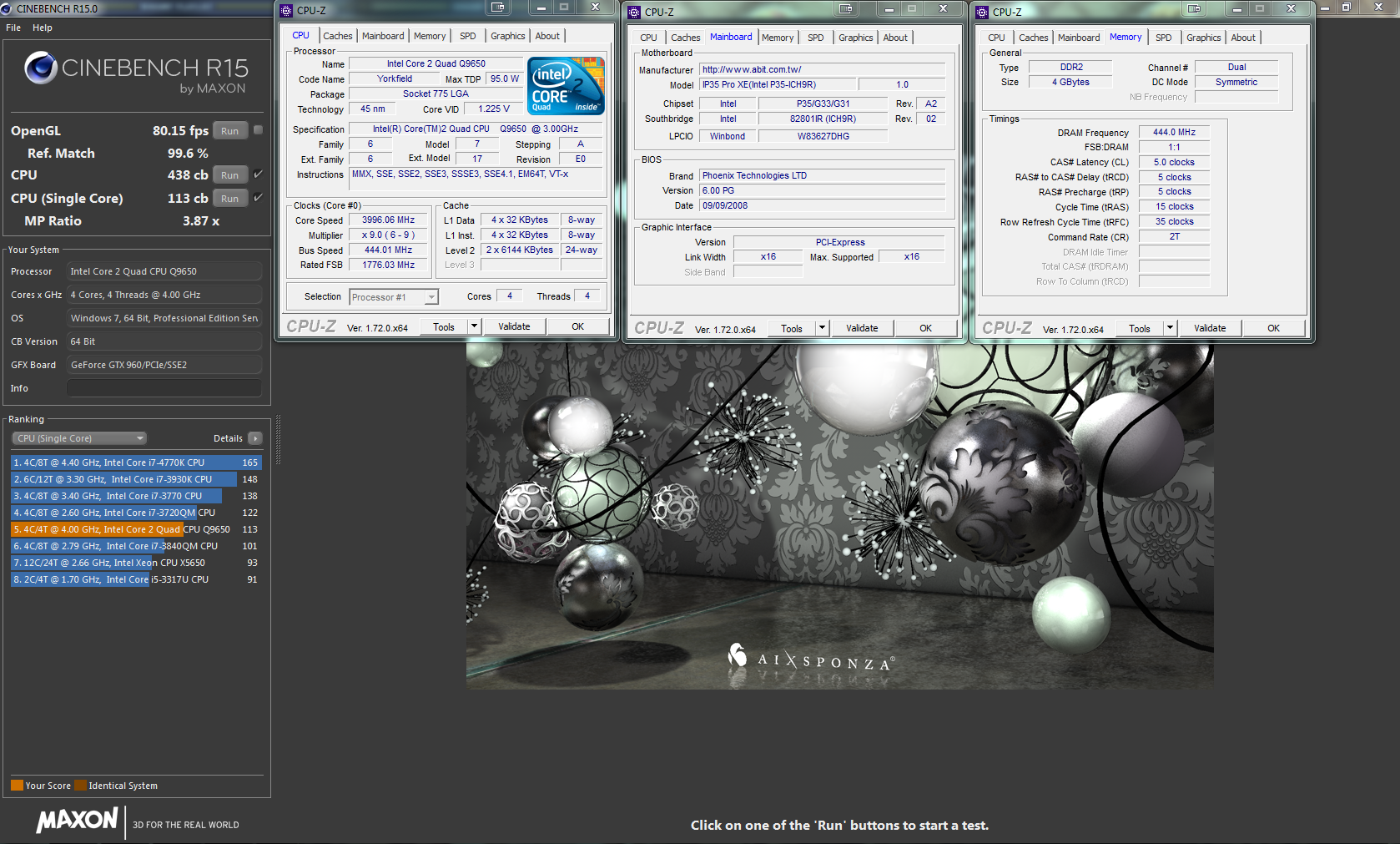Click the panel resize grip beside Ranking
The image size is (1400, 844).
278,439
